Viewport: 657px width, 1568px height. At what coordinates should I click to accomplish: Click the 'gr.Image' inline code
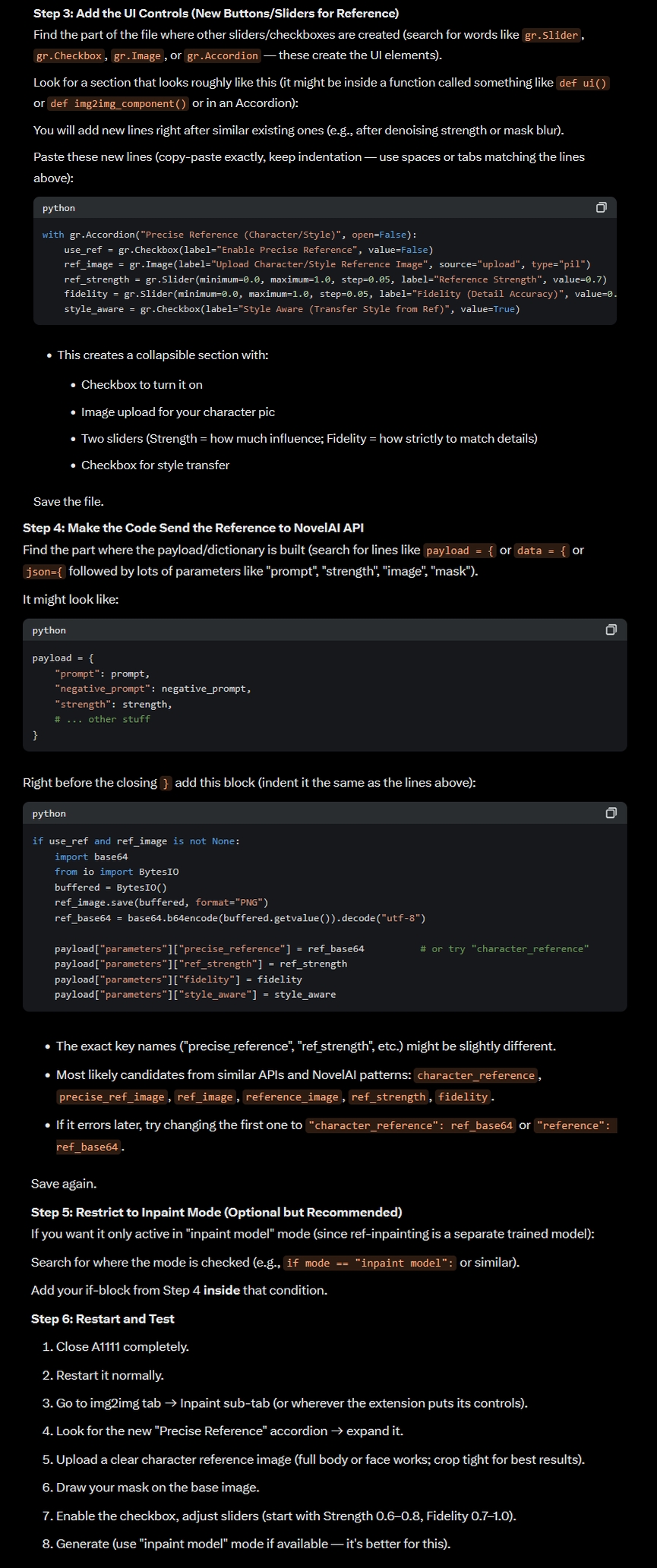tap(137, 55)
